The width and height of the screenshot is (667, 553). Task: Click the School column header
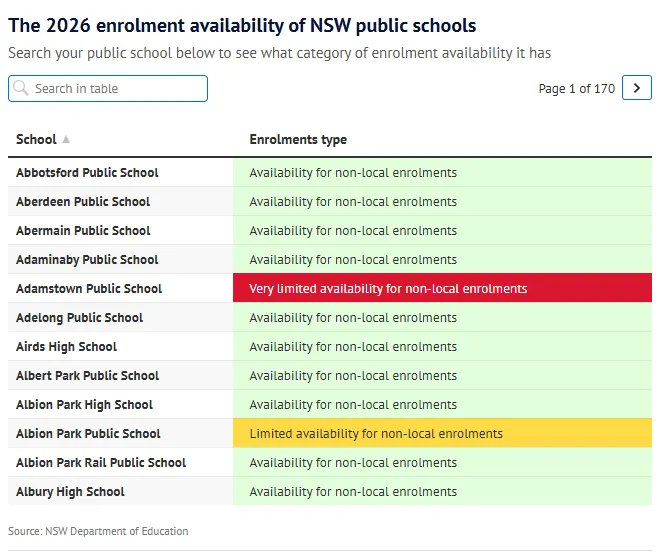click(36, 140)
